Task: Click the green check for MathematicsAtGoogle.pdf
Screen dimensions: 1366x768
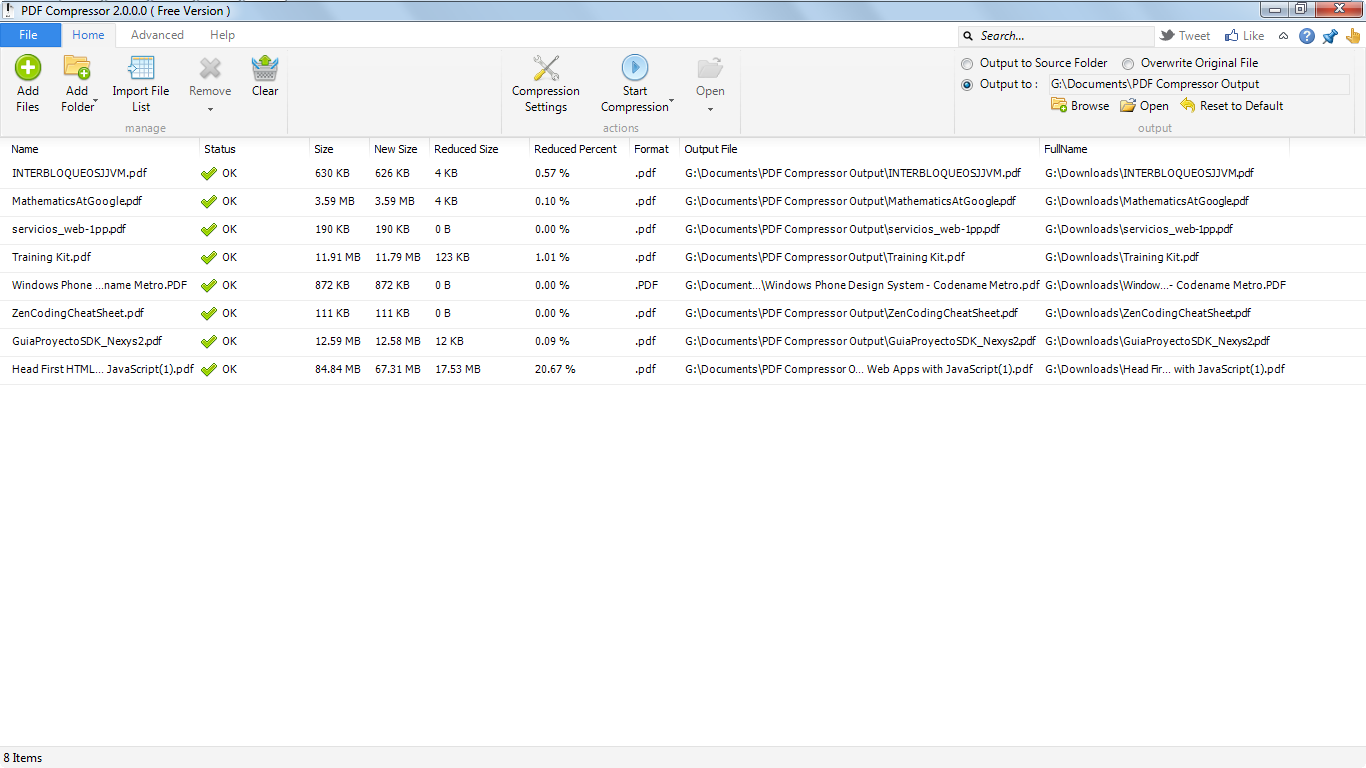Action: (x=209, y=201)
